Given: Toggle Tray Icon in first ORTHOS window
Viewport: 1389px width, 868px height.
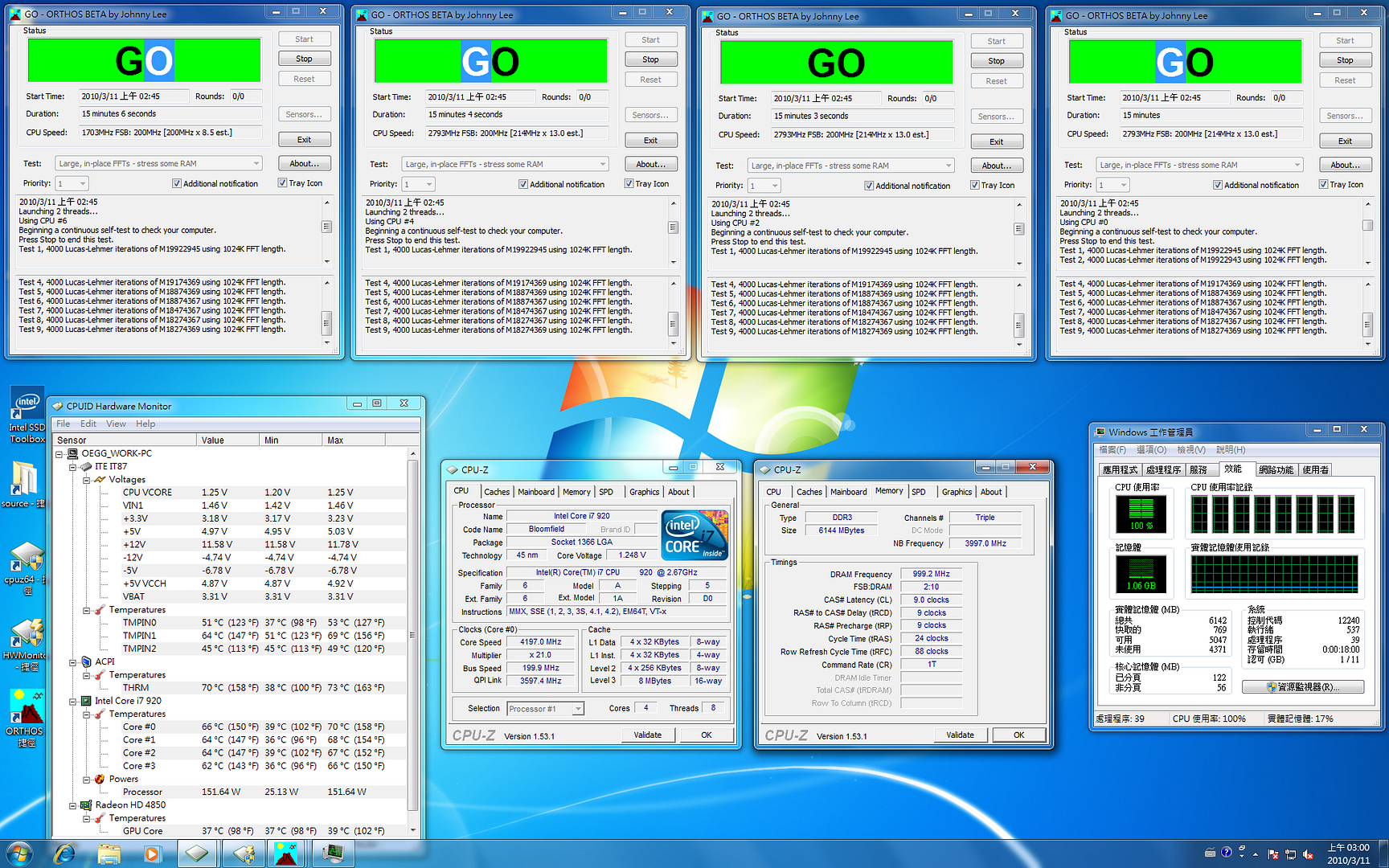Looking at the screenshot, I should click(282, 182).
